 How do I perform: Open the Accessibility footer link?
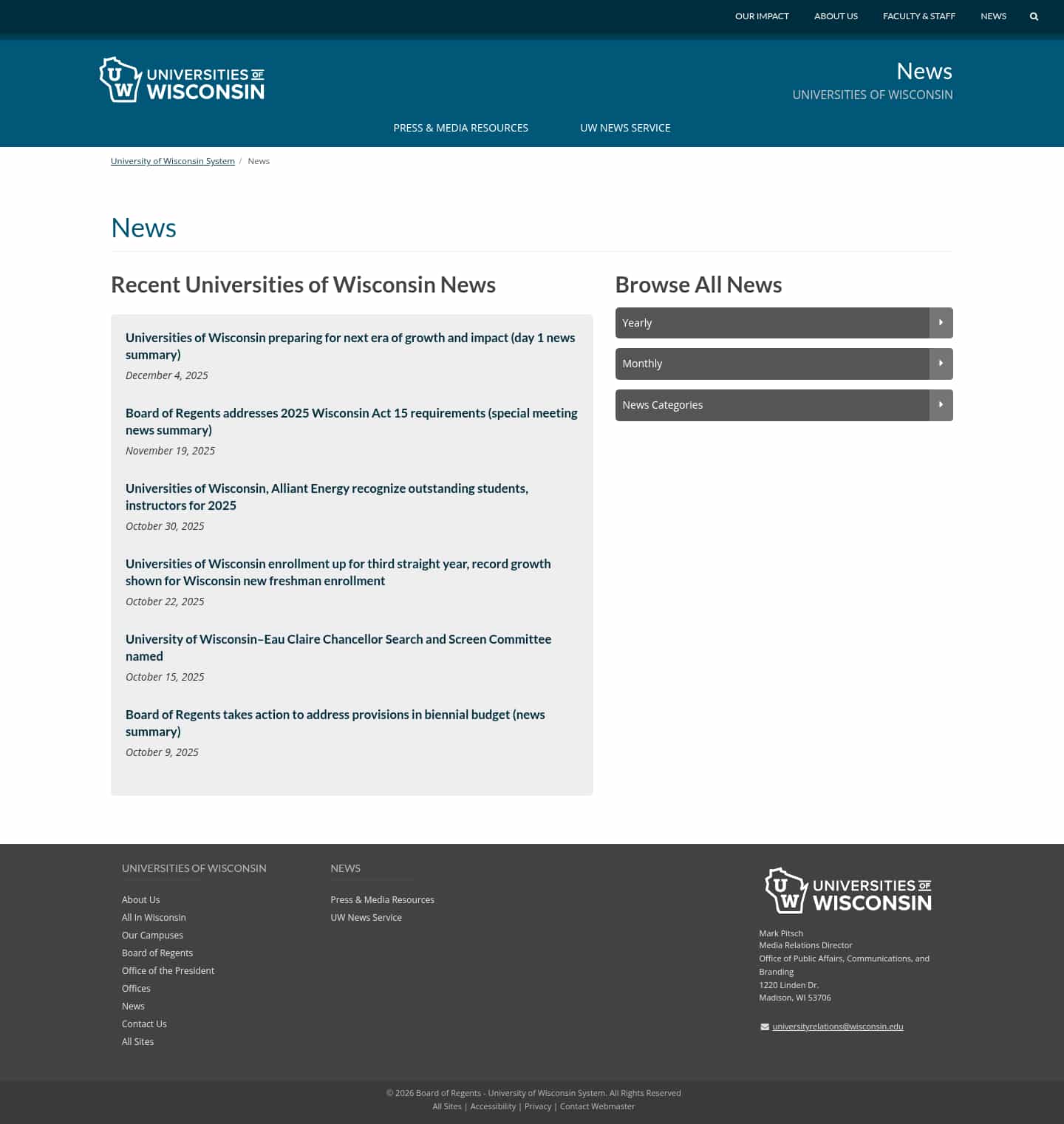pos(493,1106)
